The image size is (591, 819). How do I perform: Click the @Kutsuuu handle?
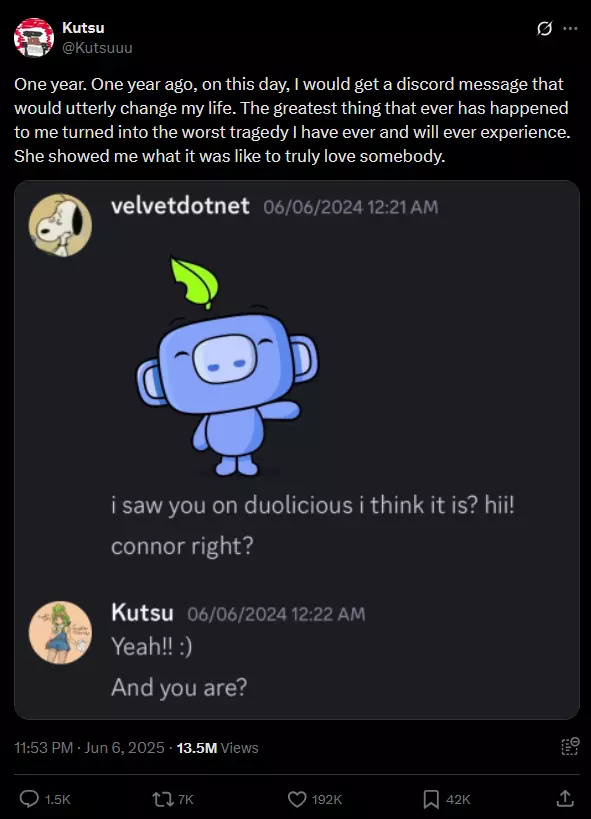pyautogui.click(x=97, y=48)
